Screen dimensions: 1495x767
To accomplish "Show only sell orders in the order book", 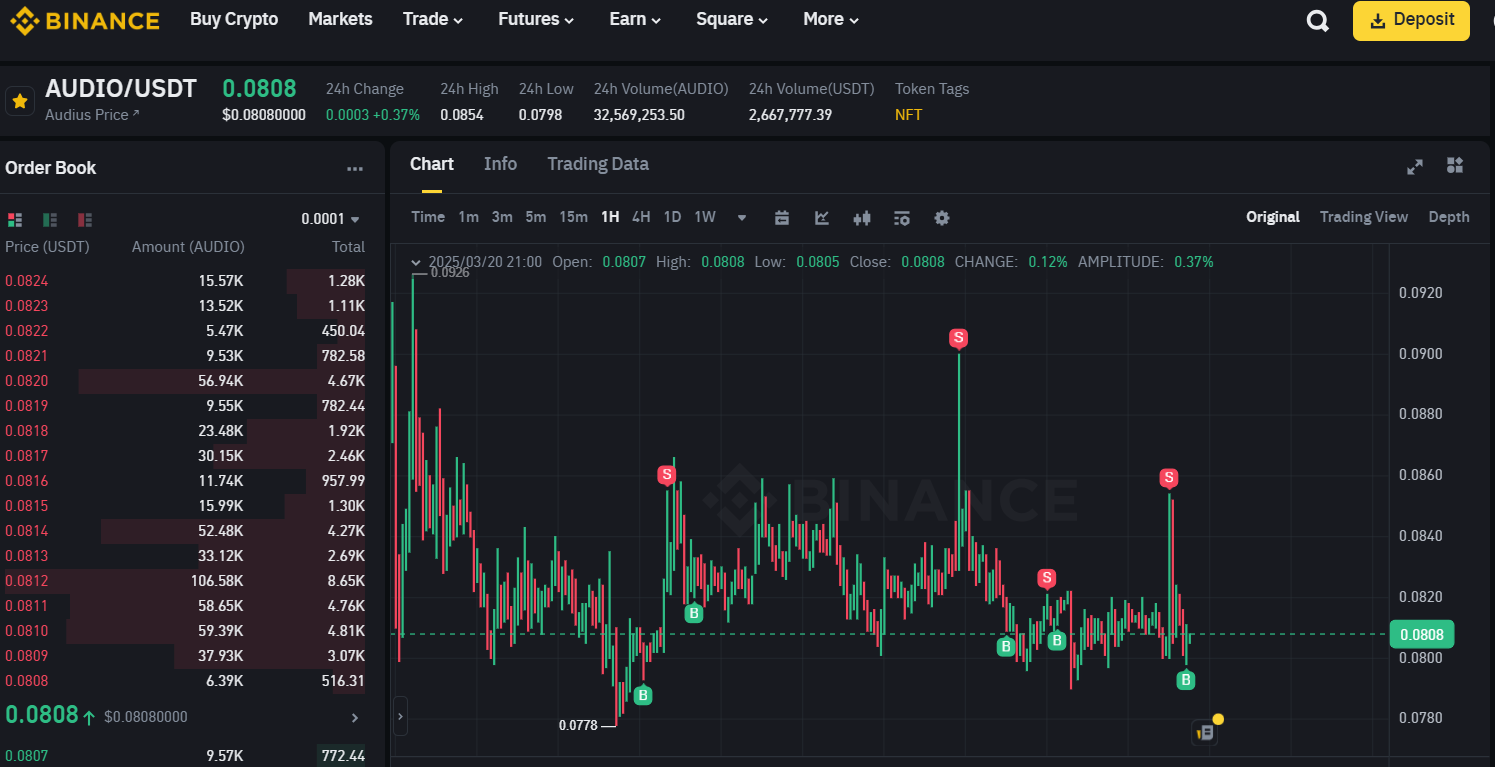I will coord(84,219).
